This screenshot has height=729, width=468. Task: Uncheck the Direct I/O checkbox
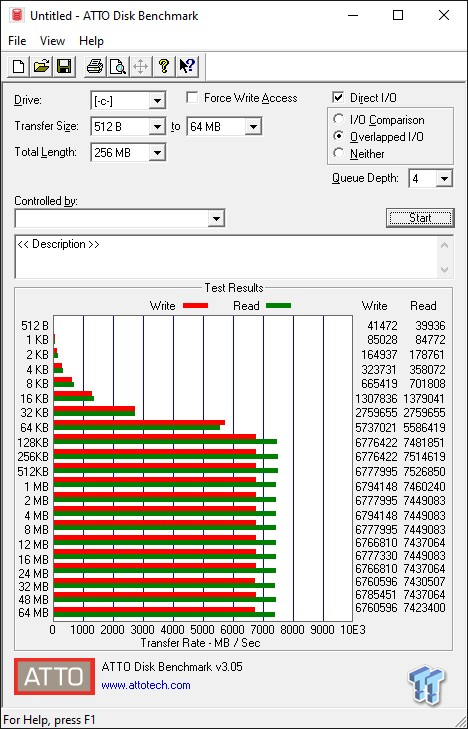click(338, 98)
